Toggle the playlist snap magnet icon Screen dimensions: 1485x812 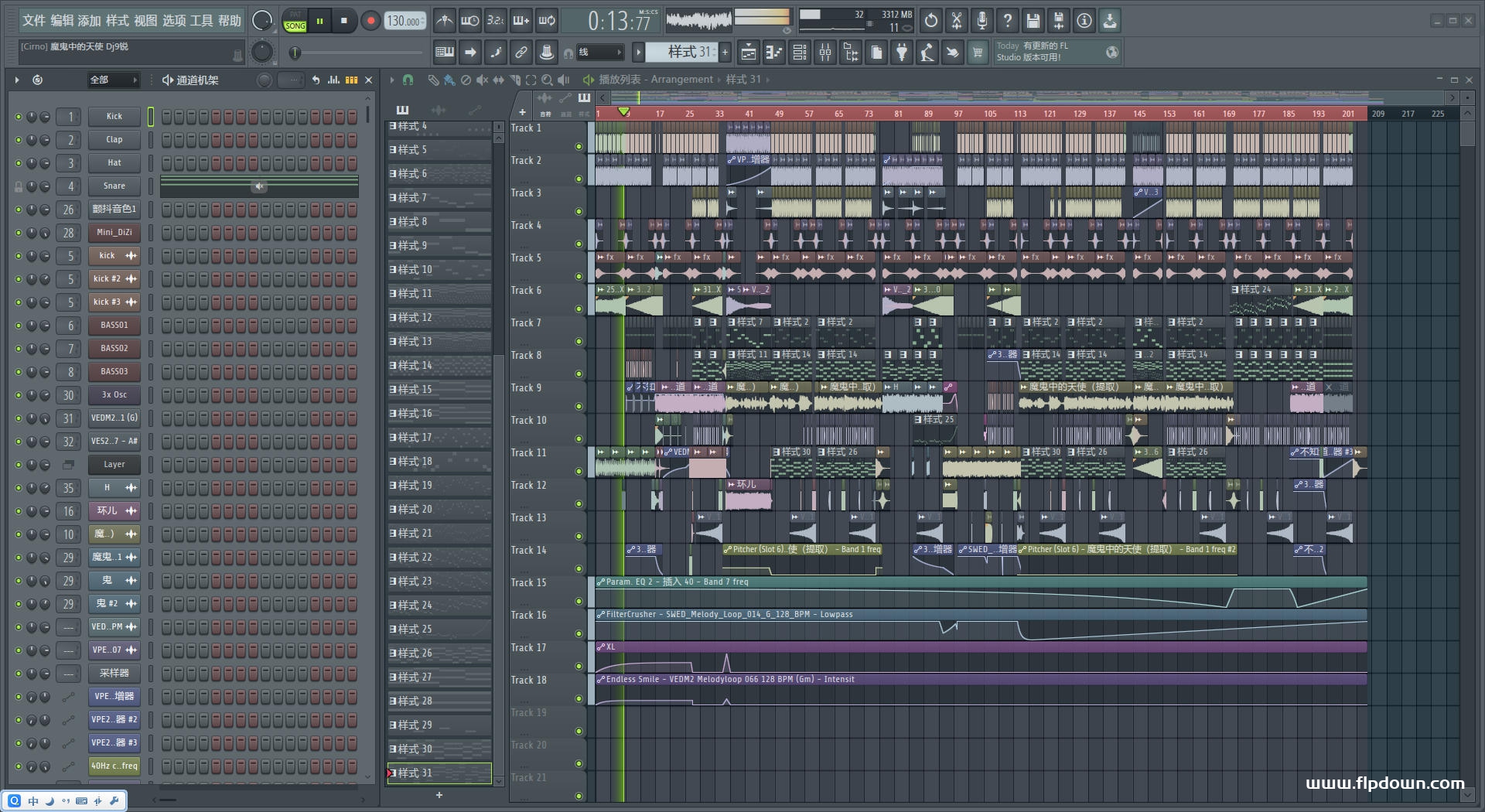click(x=408, y=80)
